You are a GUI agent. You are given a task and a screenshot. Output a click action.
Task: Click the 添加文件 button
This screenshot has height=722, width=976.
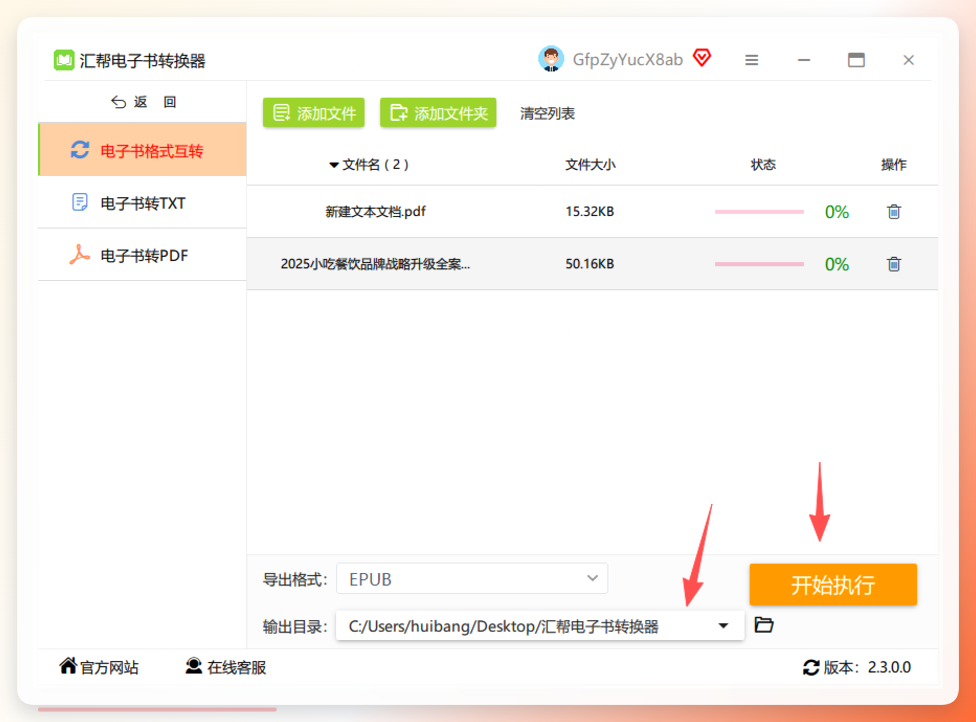tap(314, 113)
